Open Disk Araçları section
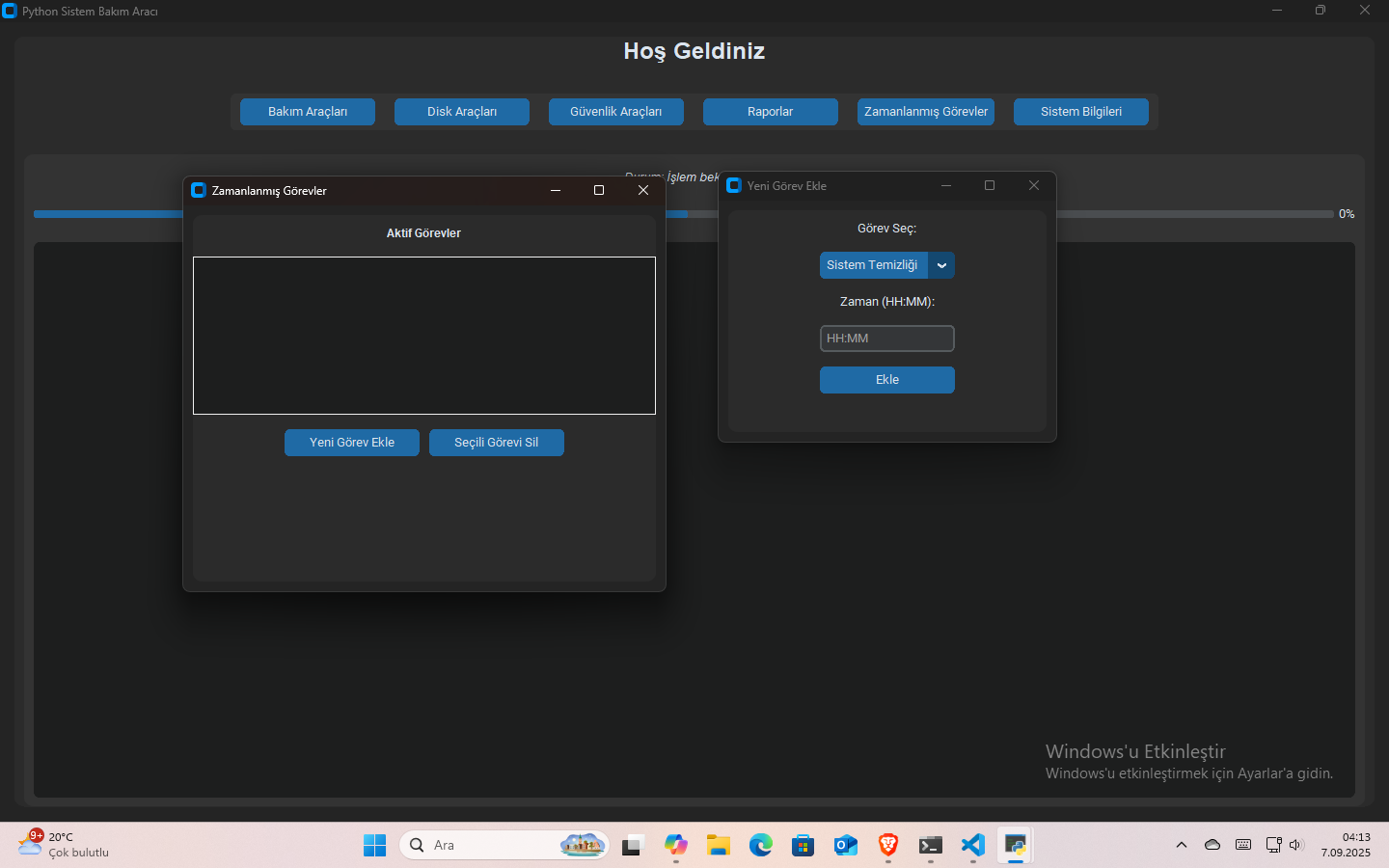The width and height of the screenshot is (1389, 868). point(462,112)
